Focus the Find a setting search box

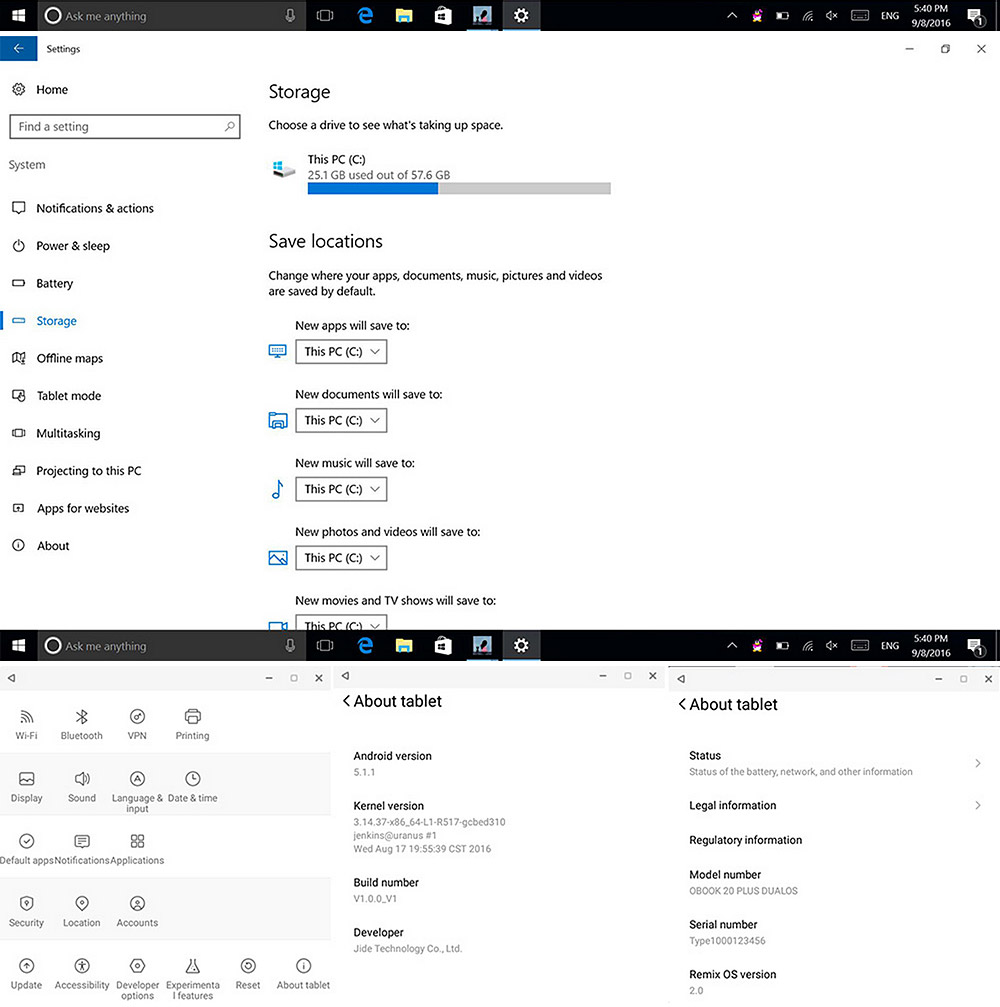[125, 127]
